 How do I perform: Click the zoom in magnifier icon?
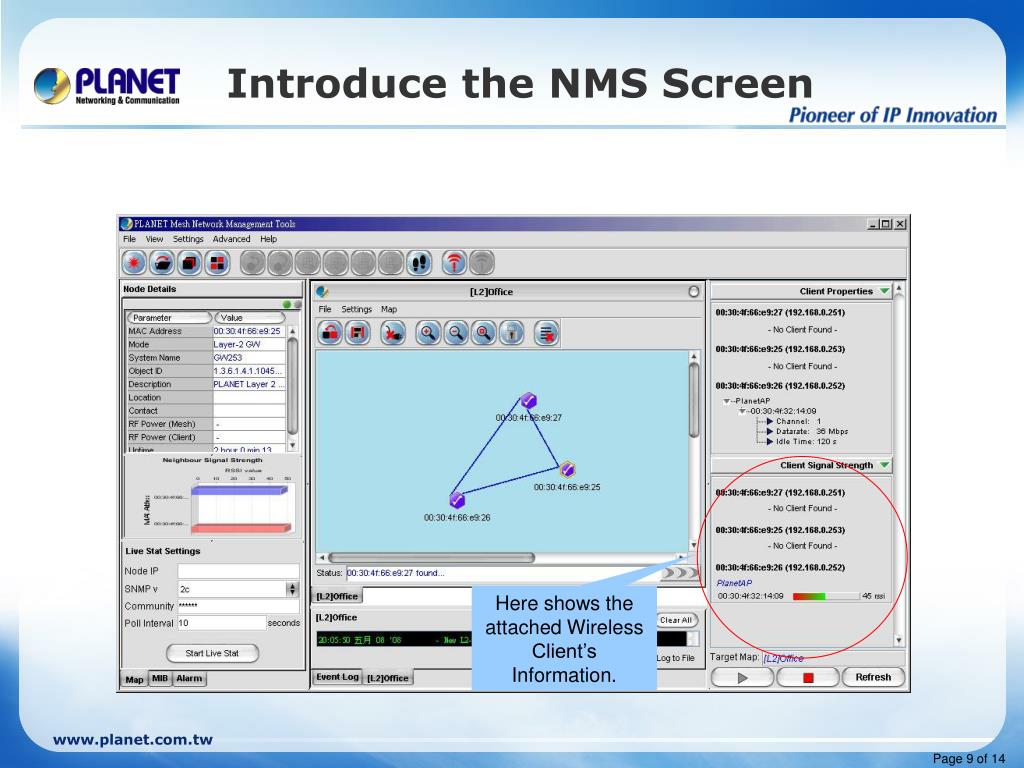[428, 333]
